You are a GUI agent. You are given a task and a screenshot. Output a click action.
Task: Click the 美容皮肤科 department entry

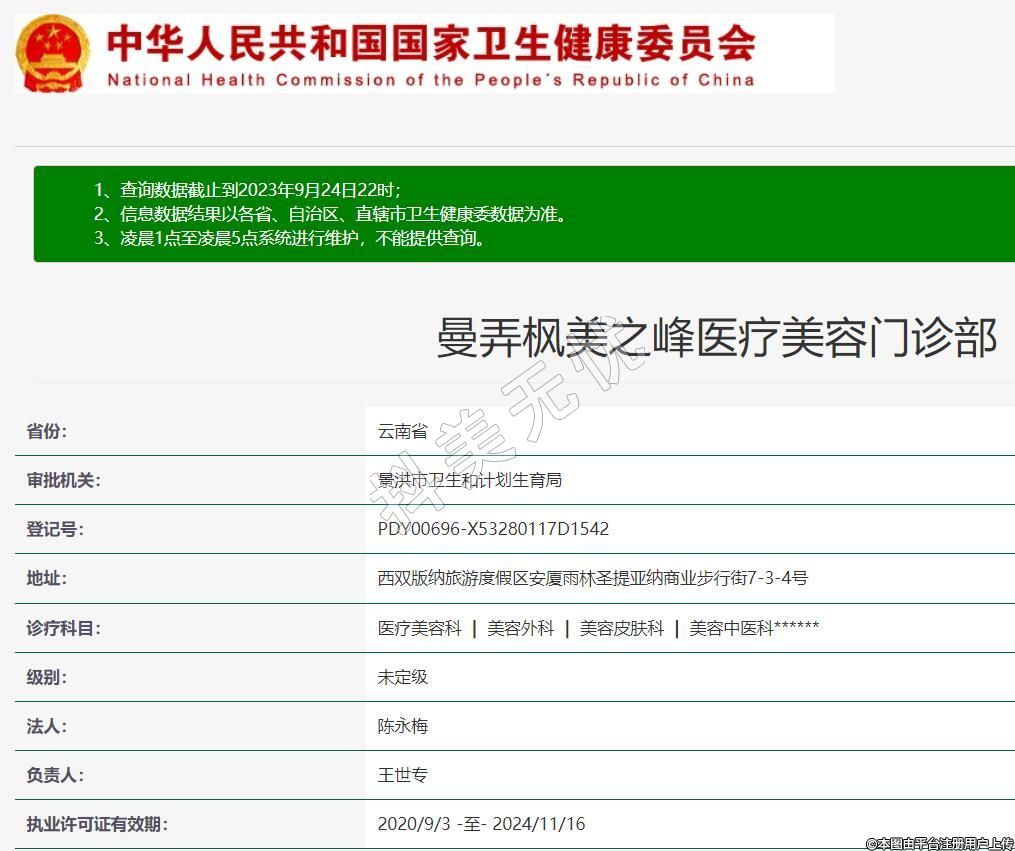click(x=621, y=628)
